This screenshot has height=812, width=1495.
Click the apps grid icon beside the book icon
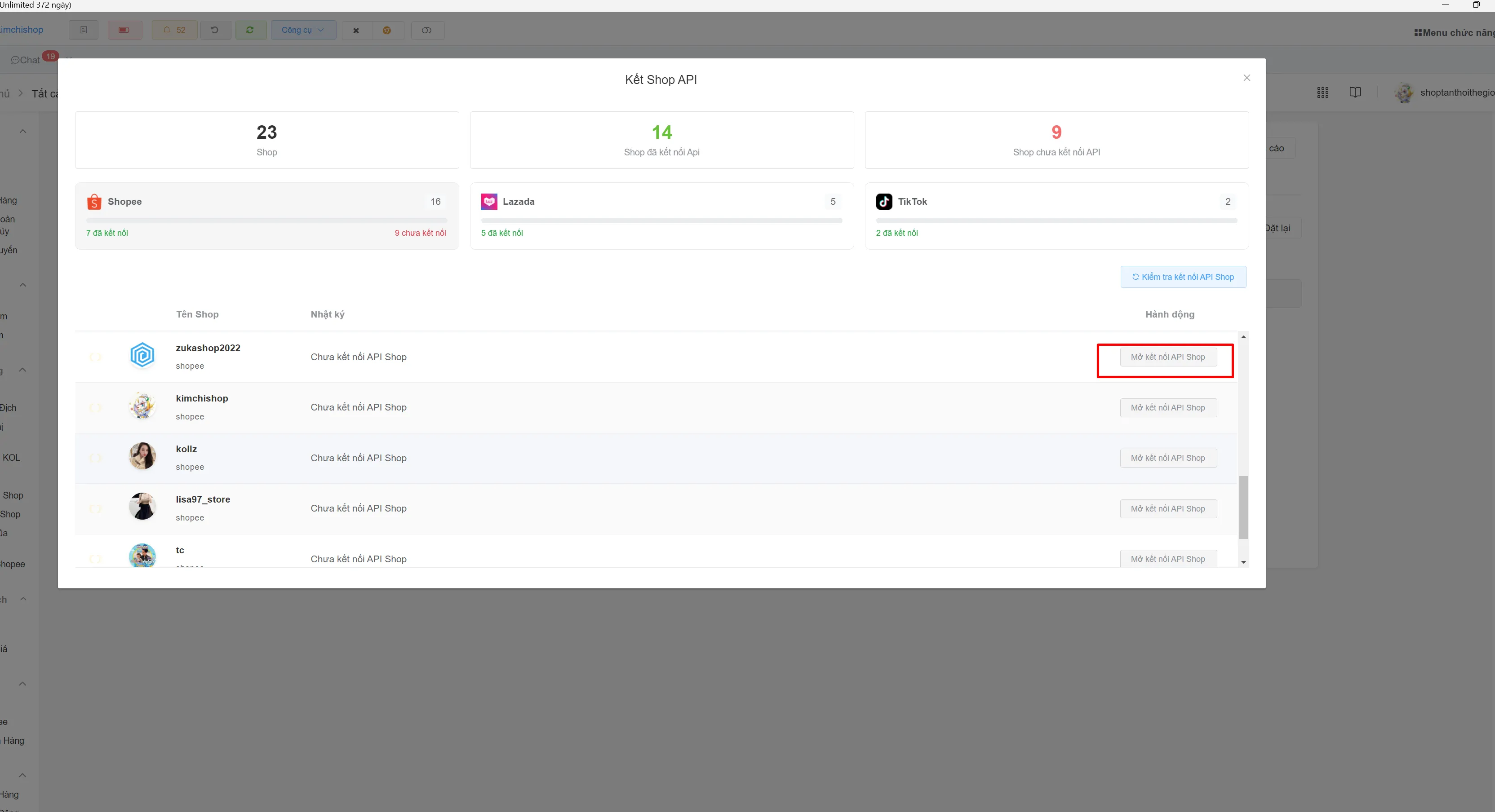pos(1322,93)
